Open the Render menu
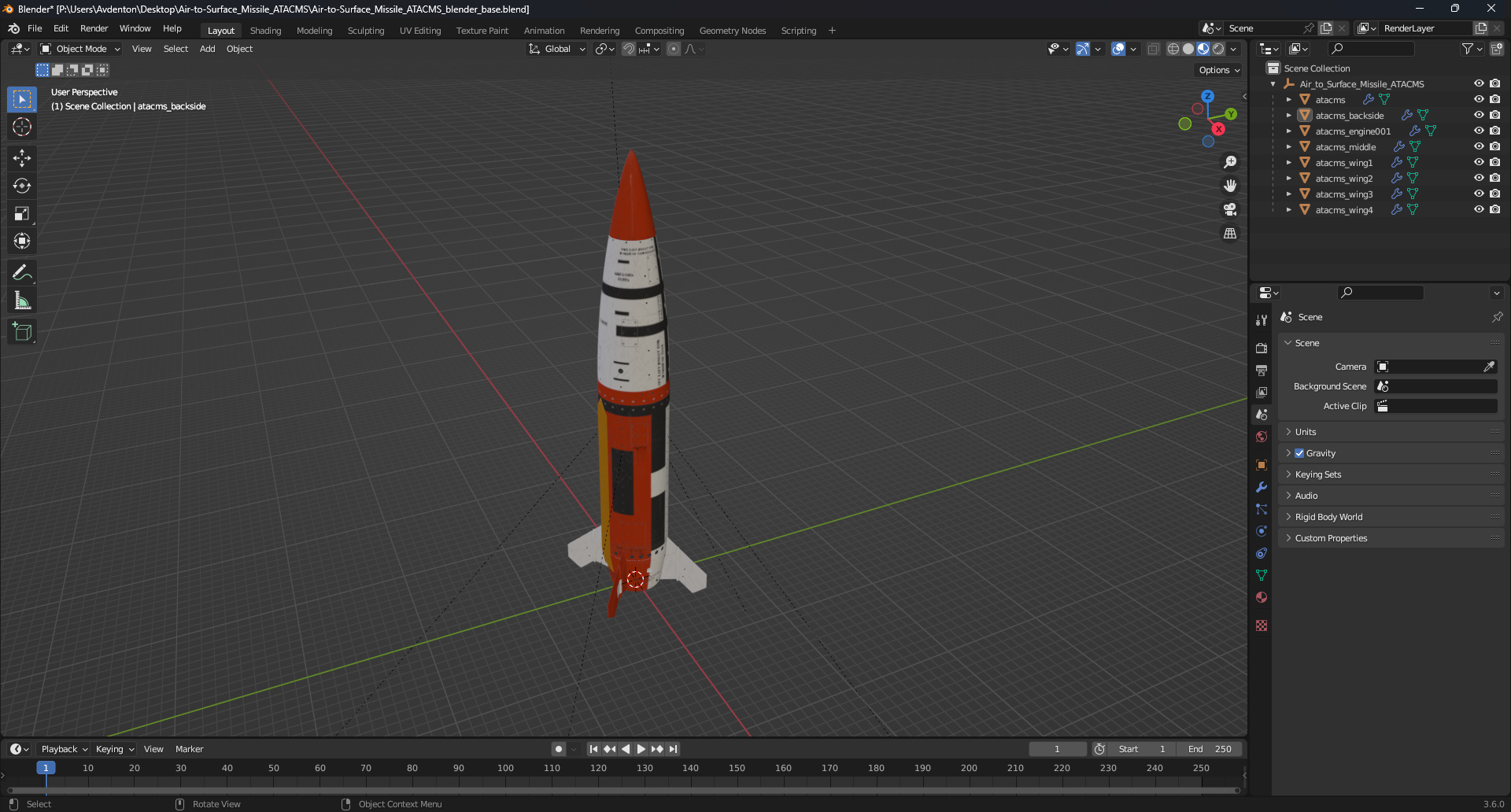1511x812 pixels. [x=94, y=28]
